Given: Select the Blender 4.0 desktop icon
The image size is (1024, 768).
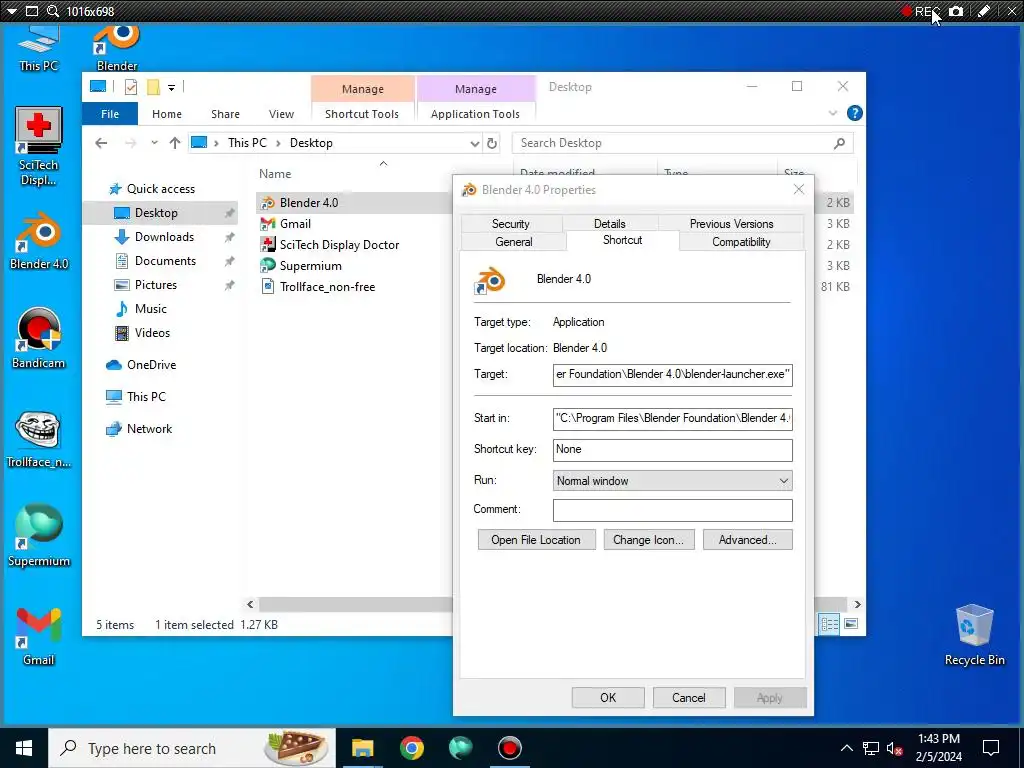Looking at the screenshot, I should pos(39,240).
